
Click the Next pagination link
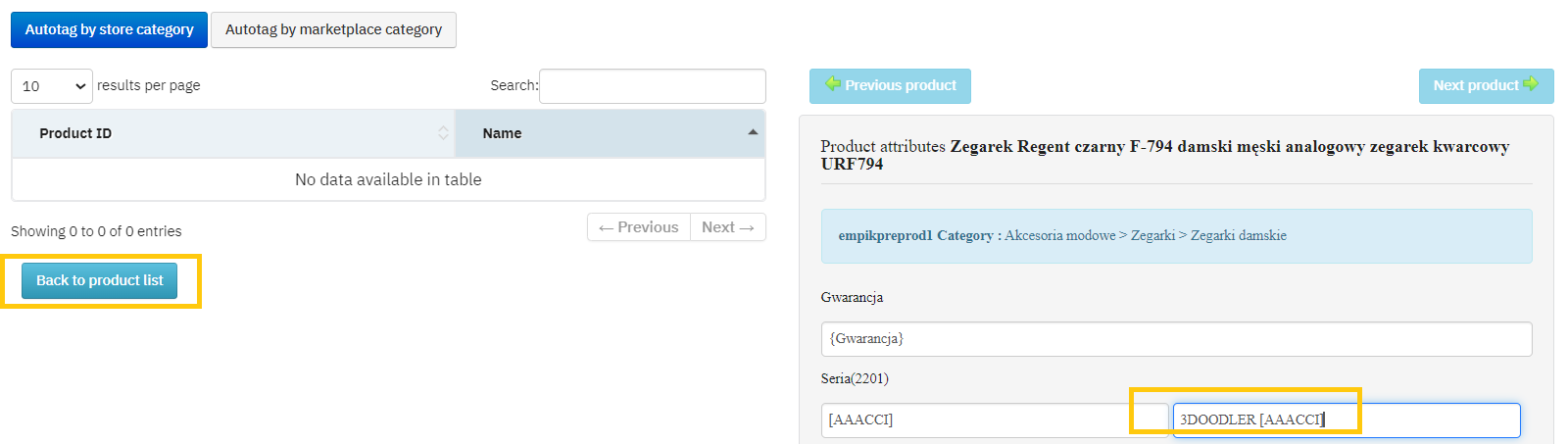[727, 227]
